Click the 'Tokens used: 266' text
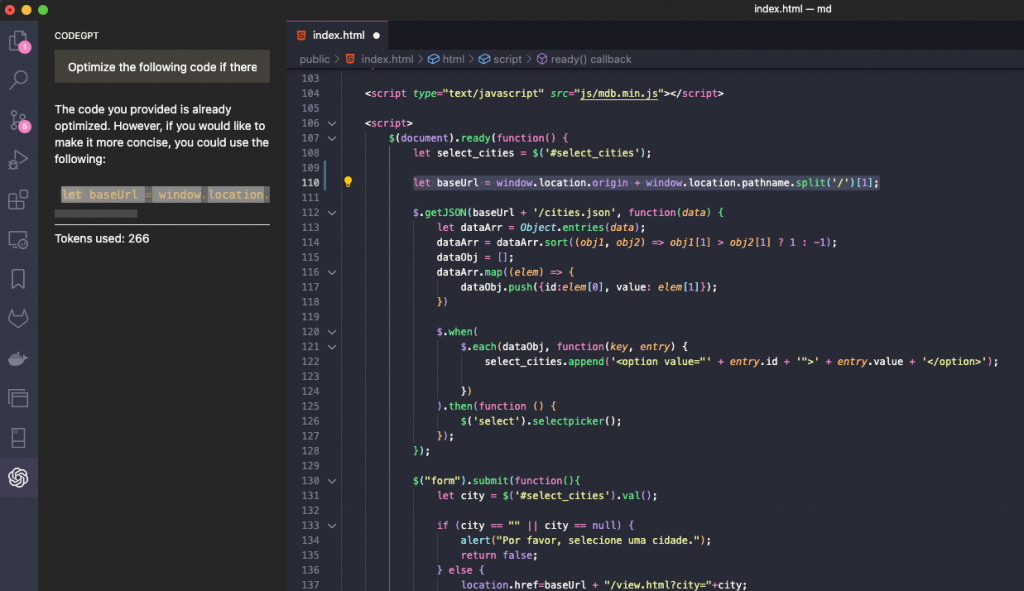The image size is (1024, 591). coord(102,238)
